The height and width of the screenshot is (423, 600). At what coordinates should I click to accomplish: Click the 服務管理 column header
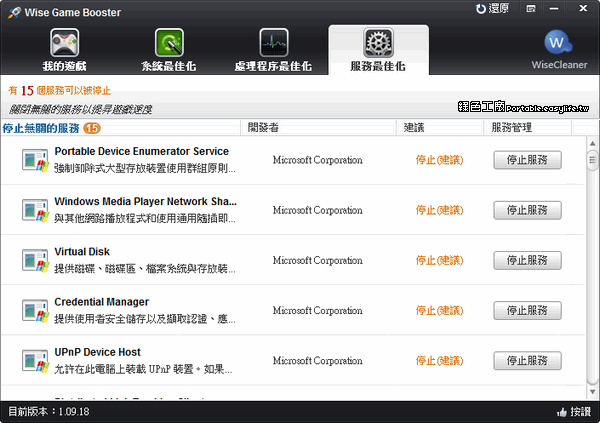click(x=528, y=127)
